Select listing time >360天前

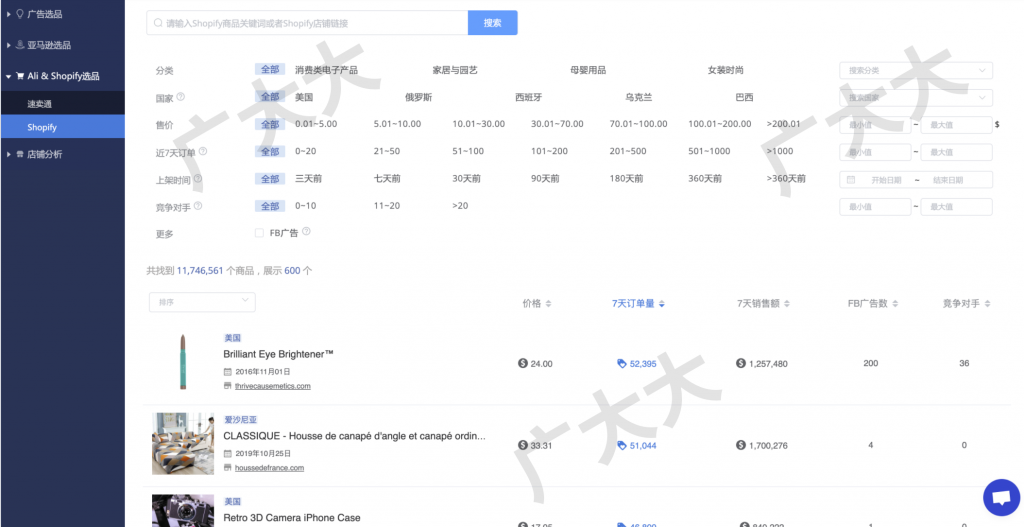tap(786, 178)
